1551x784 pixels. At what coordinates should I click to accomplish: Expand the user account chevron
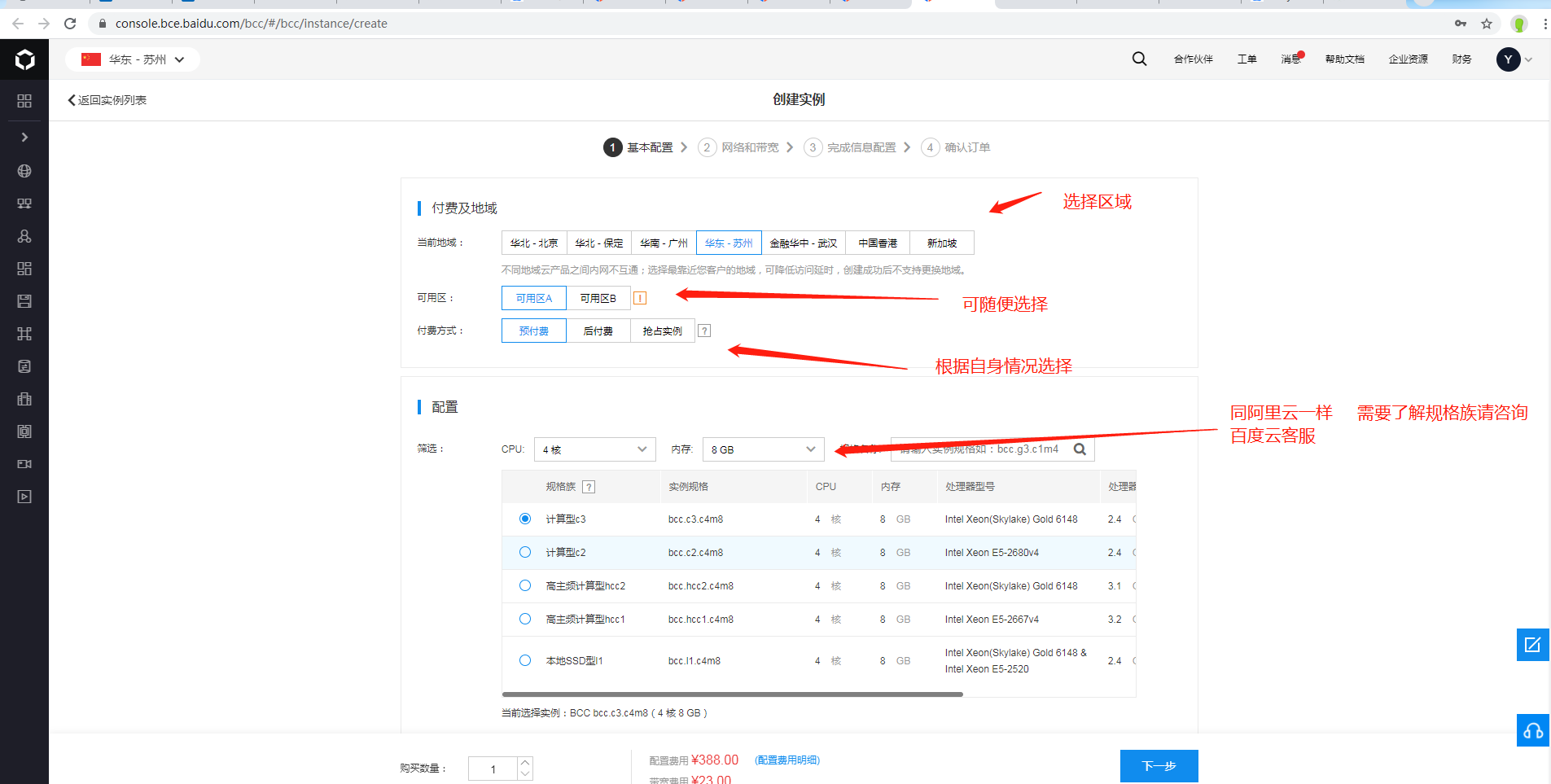[x=1528, y=59]
